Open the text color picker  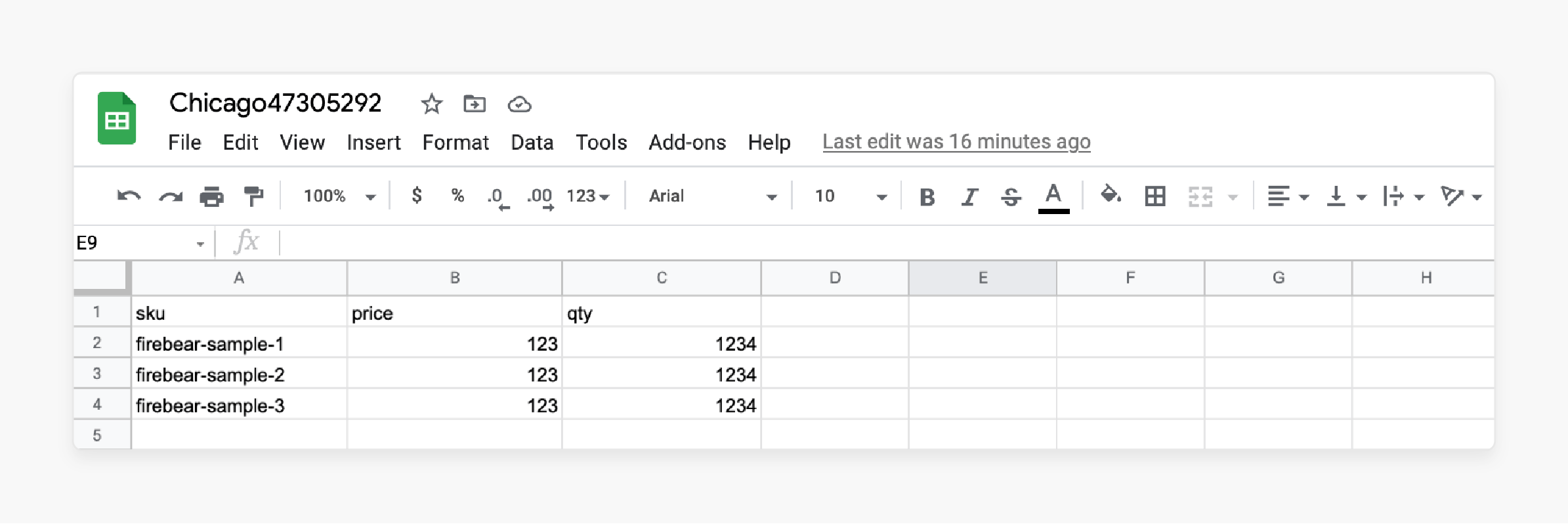[x=1053, y=197]
